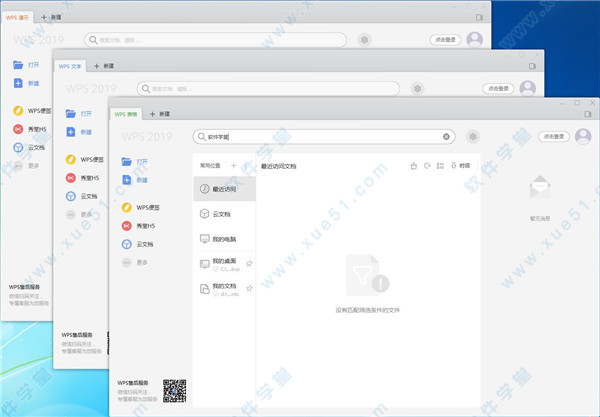
Task: Open the 打开 folder in WPS 文字 window
Action: (78, 114)
